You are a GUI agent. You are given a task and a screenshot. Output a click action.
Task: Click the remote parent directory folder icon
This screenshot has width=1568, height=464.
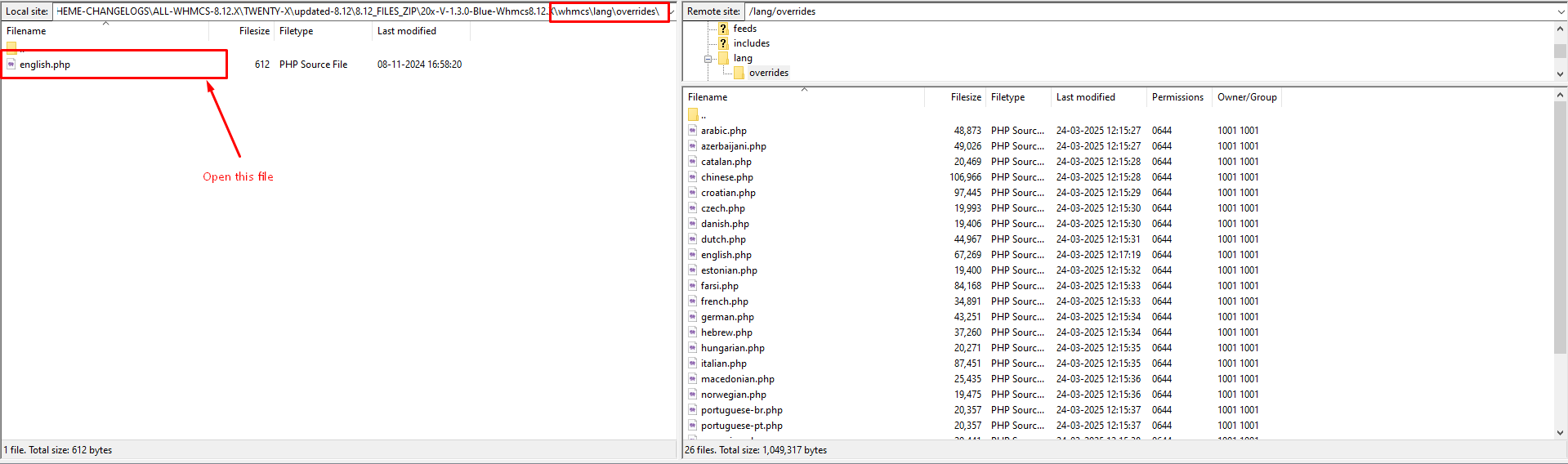(693, 115)
